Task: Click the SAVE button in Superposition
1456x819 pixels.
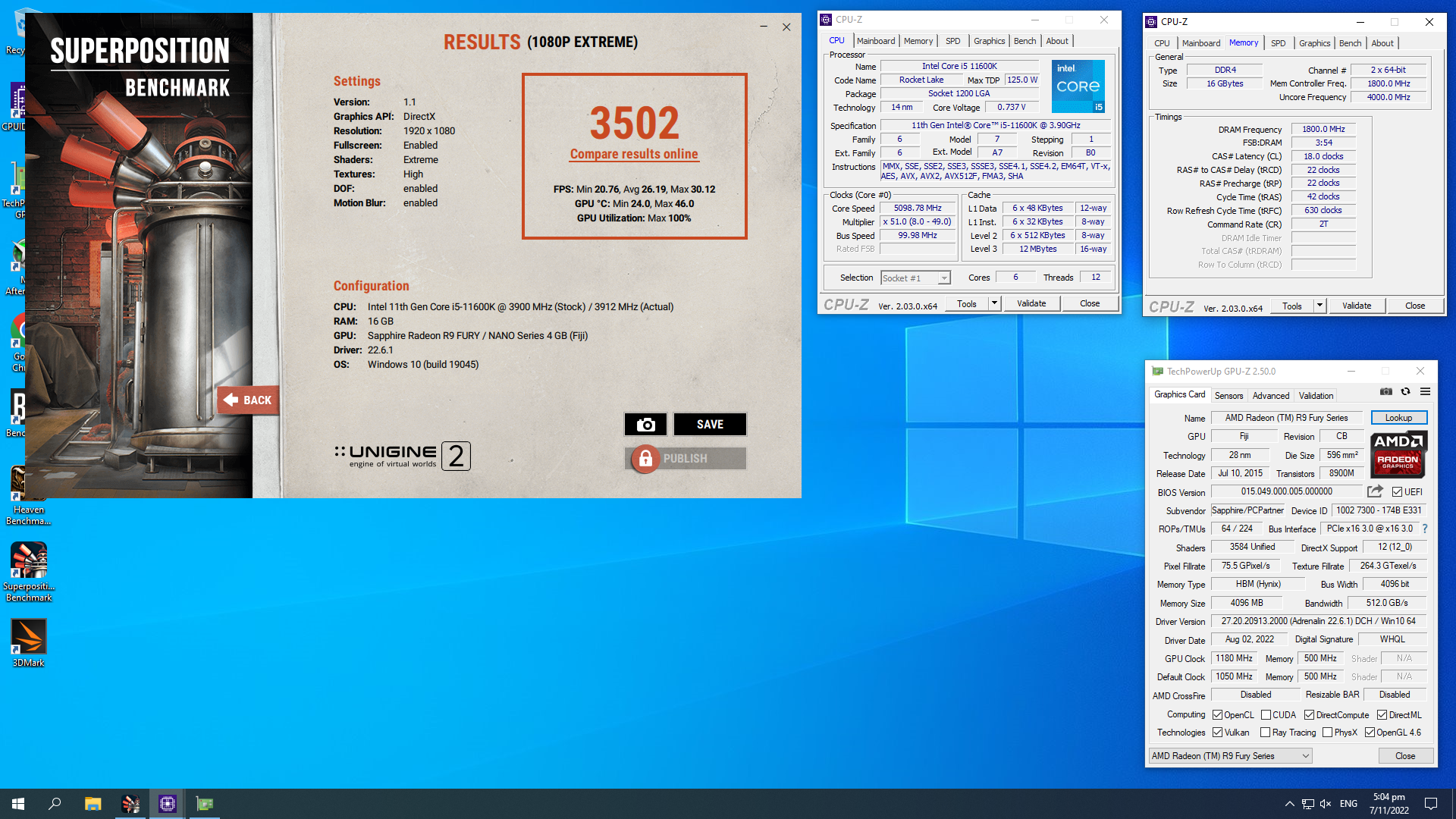Action: (710, 425)
